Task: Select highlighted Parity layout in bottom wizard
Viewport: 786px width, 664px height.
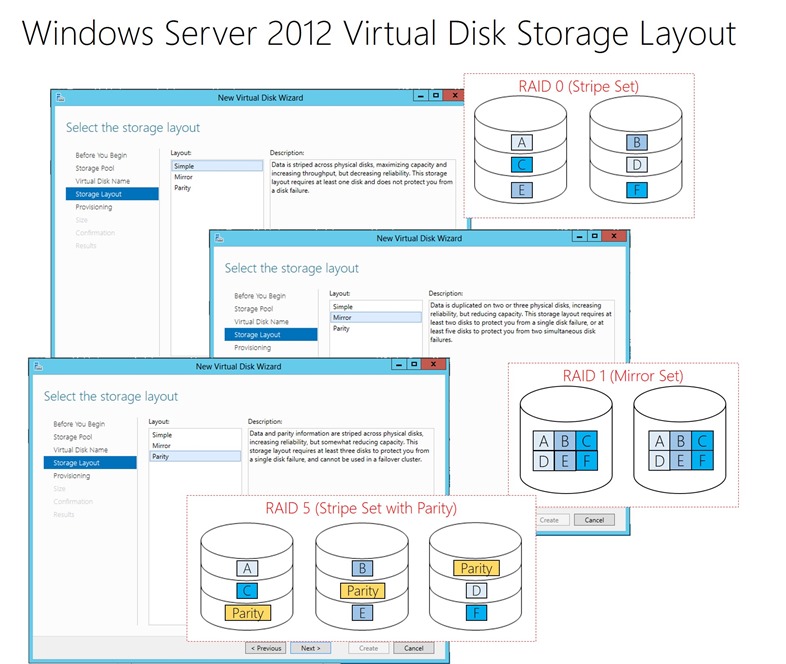Action: coord(195,457)
